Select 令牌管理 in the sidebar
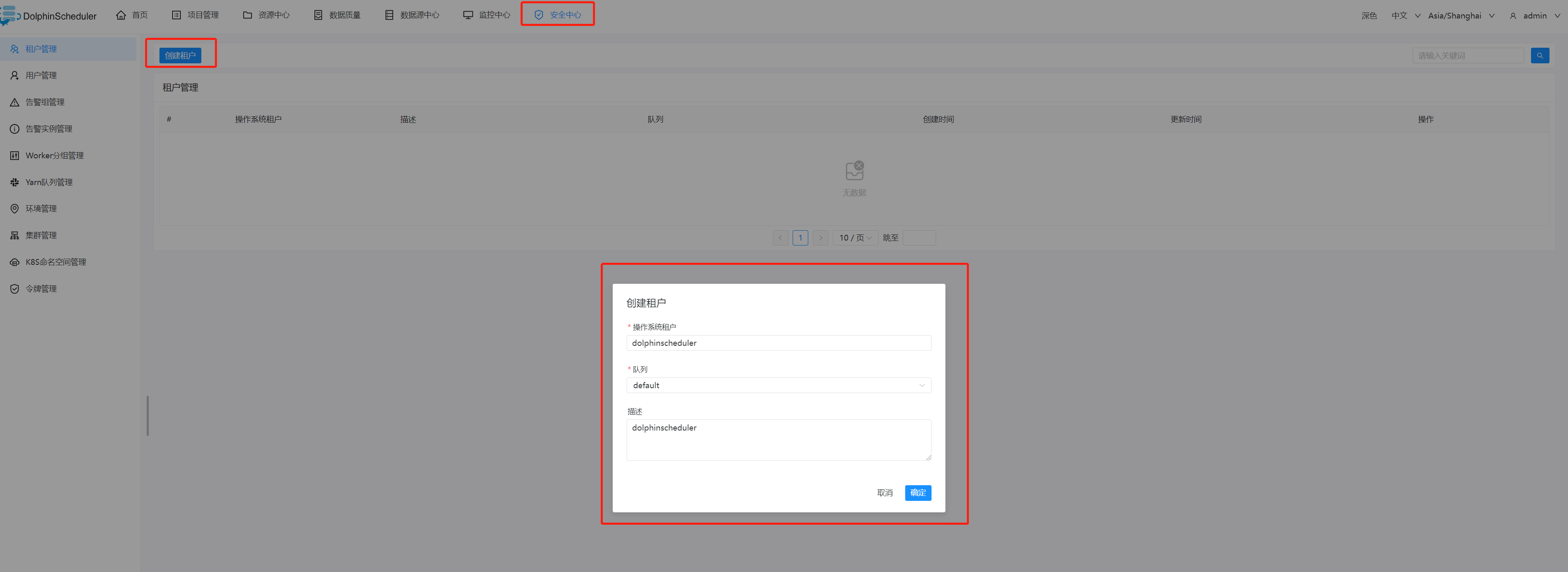 (x=68, y=289)
